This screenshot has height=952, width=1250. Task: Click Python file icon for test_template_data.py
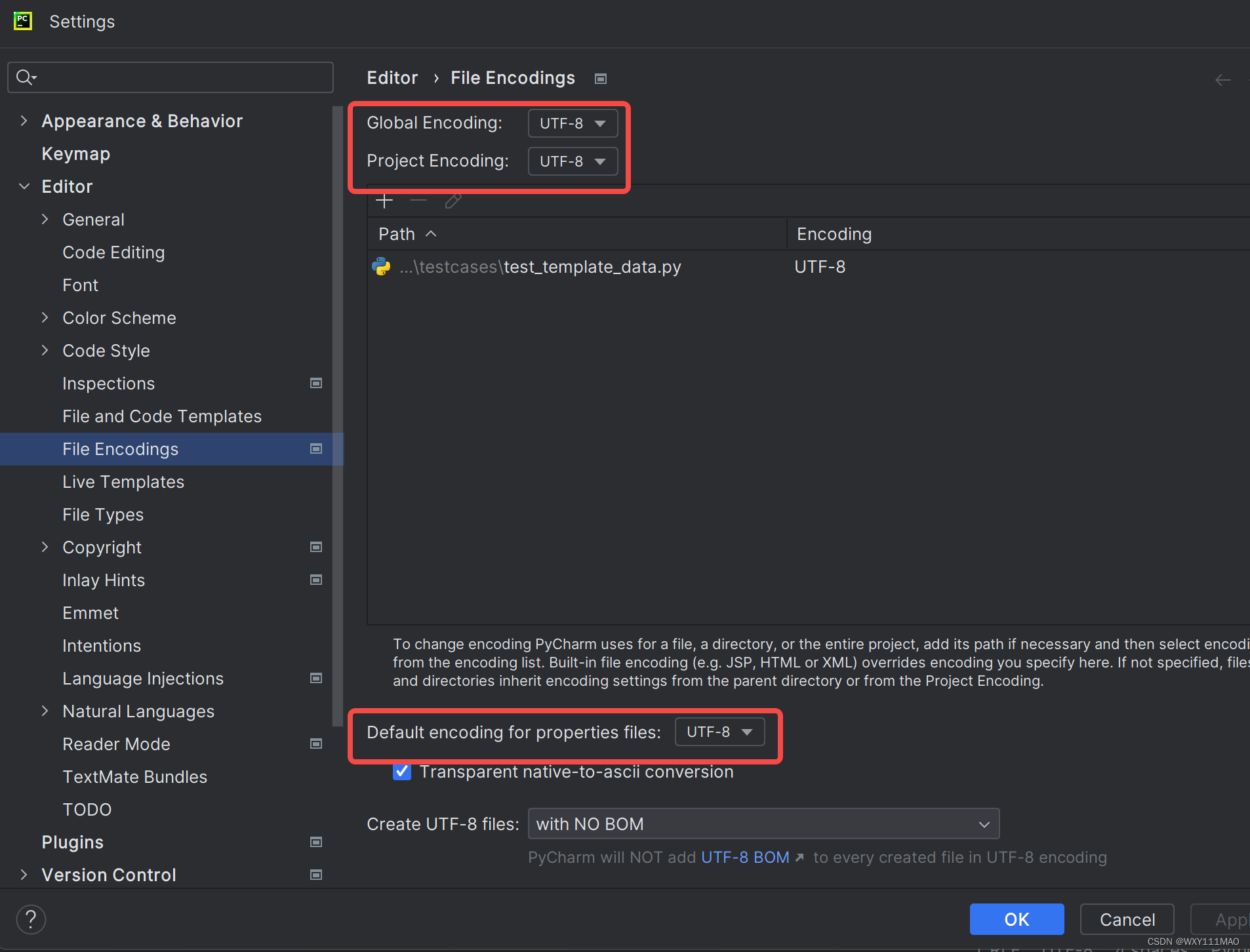pyautogui.click(x=381, y=267)
